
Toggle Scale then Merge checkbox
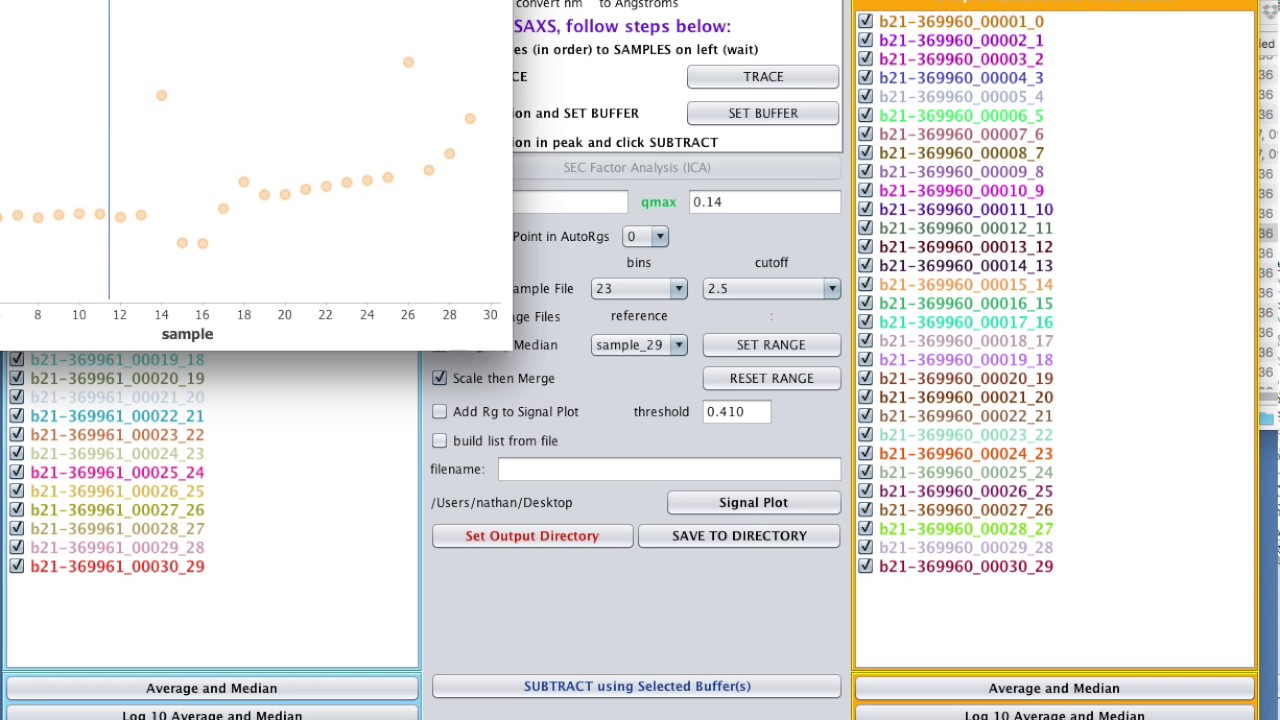[440, 378]
